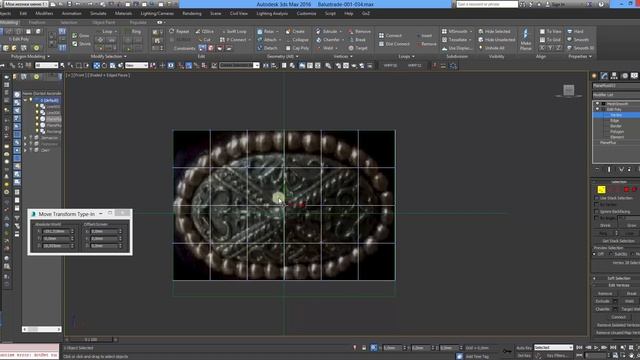640x360 pixels.
Task: Click Hide Unselected in Visibility panel
Action: 496,40
